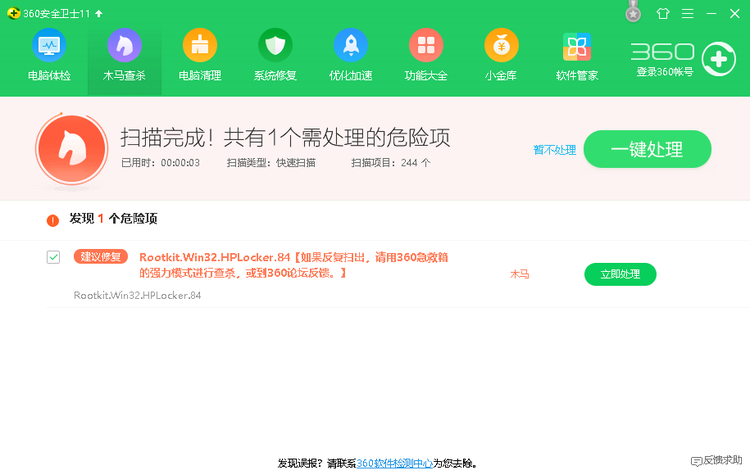The height and width of the screenshot is (475, 750).
Task: Open the 优化加速 rocket optimization module
Action: click(x=351, y=55)
